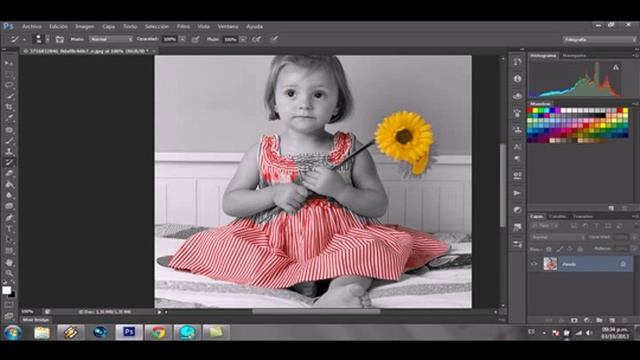Select the Gradient/Paint Bucket tool
This screenshot has width=640, height=360.
click(x=9, y=184)
